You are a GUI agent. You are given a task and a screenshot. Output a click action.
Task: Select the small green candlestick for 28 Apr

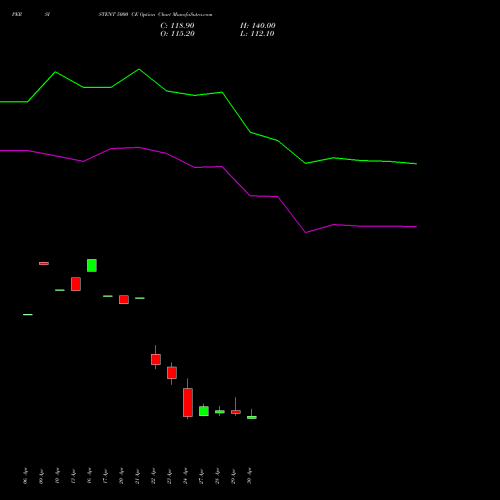pos(220,412)
